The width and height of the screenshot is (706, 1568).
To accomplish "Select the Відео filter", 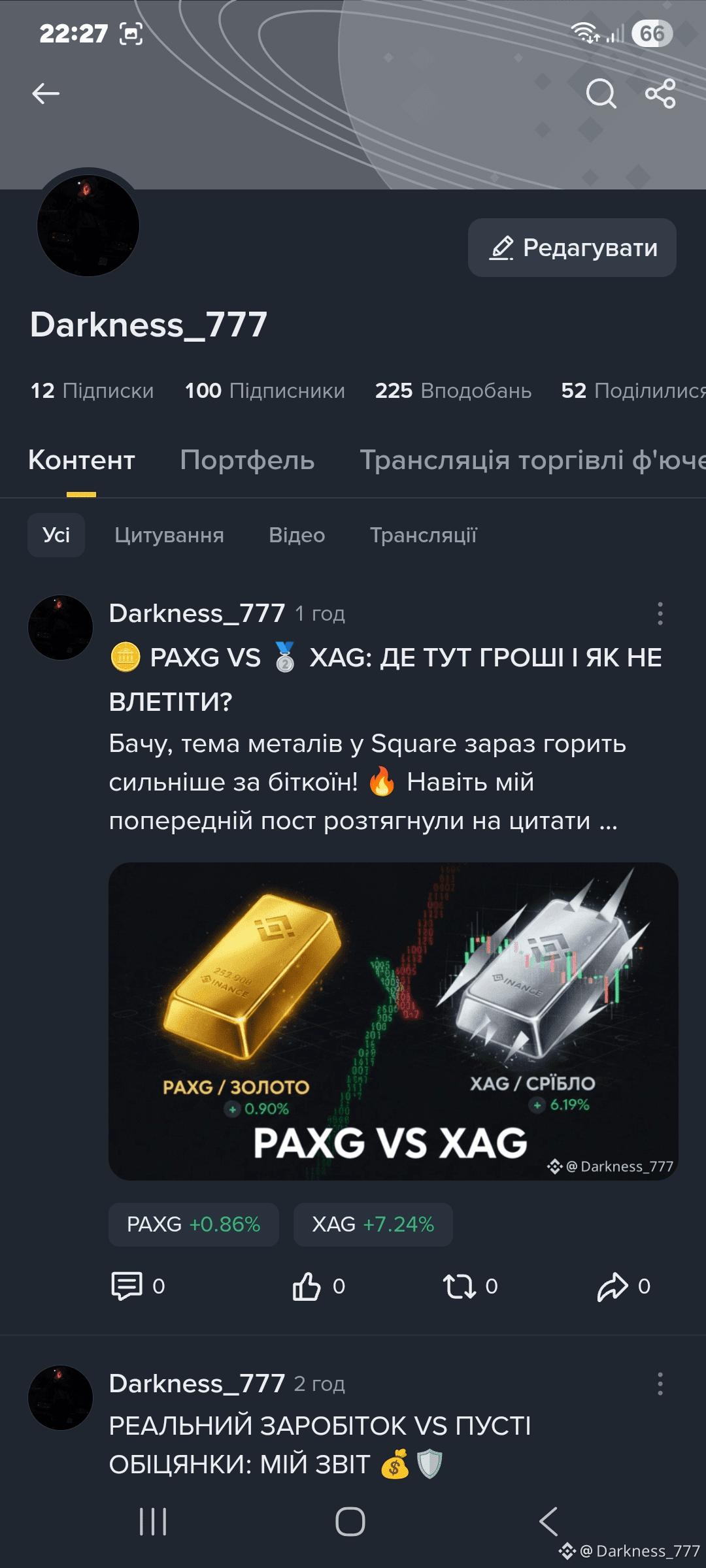I will [x=297, y=535].
